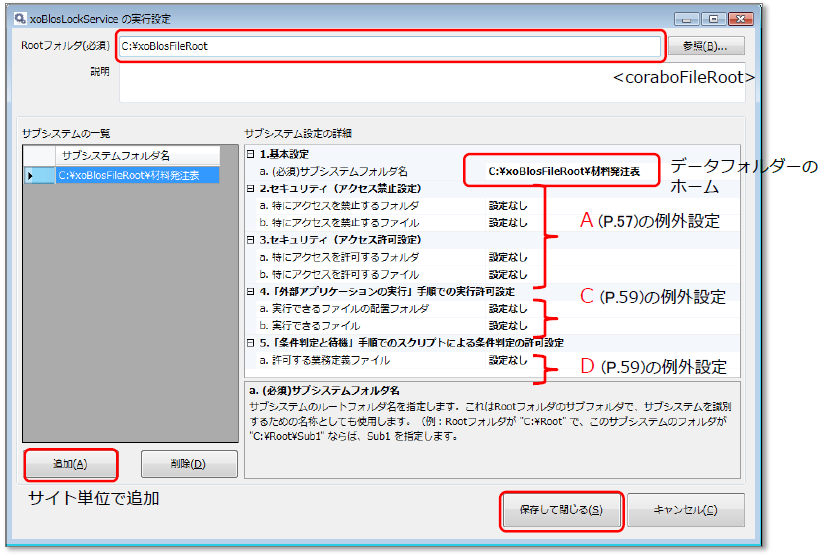Minimize the xoBlosLockService window
Screen dimensions: 828x556
686,19
